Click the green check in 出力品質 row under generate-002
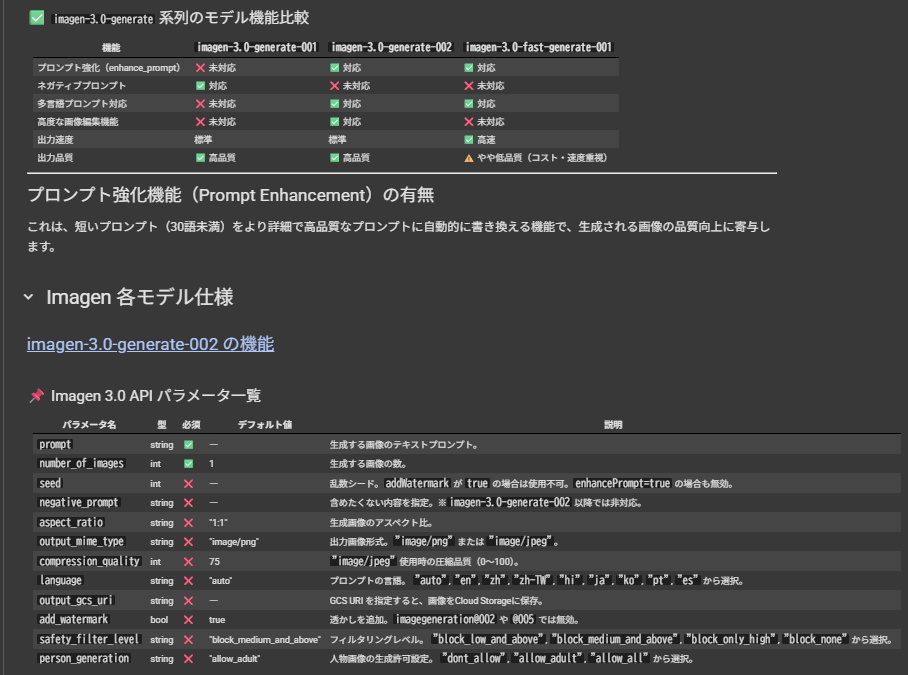Viewport: 908px width, 675px height. pyautogui.click(x=335, y=157)
